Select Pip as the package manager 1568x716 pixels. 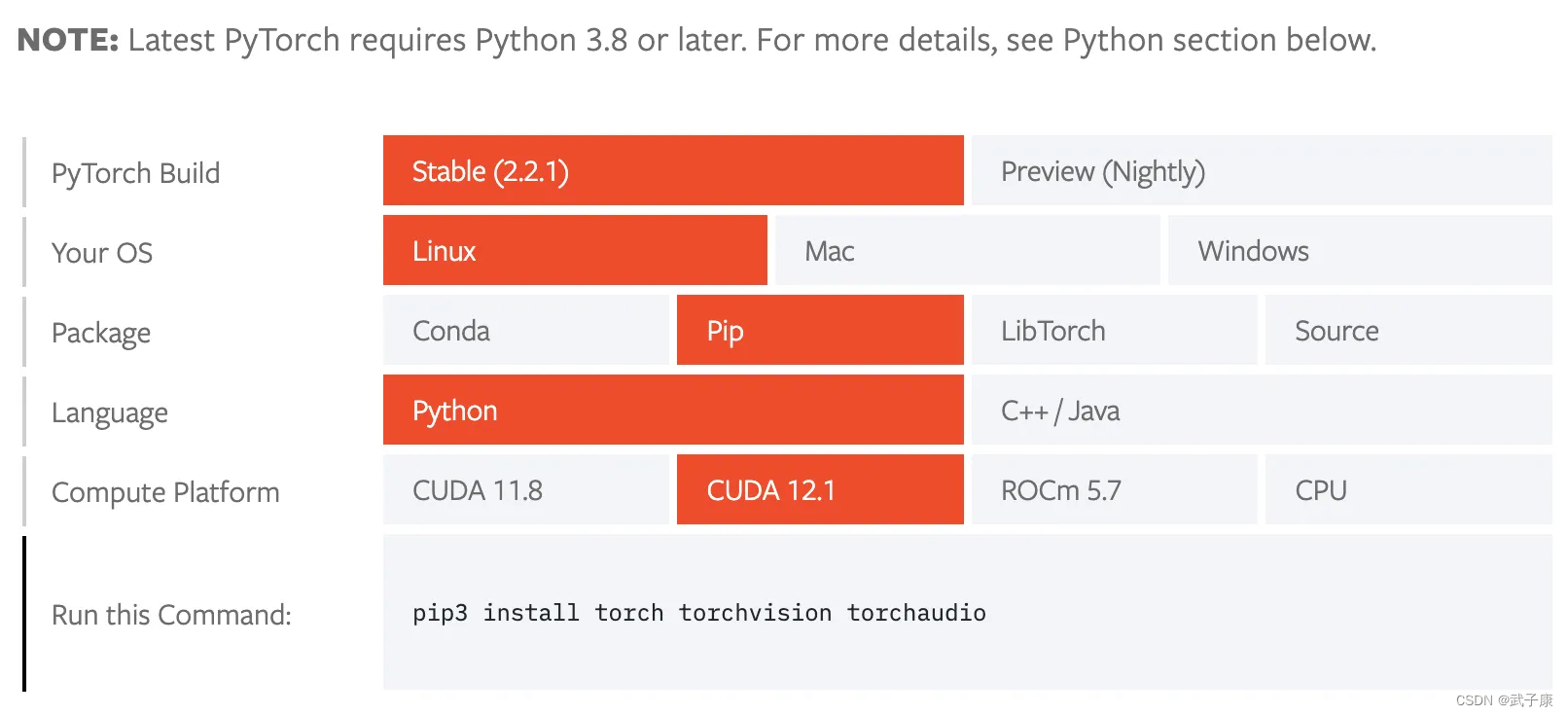(818, 331)
